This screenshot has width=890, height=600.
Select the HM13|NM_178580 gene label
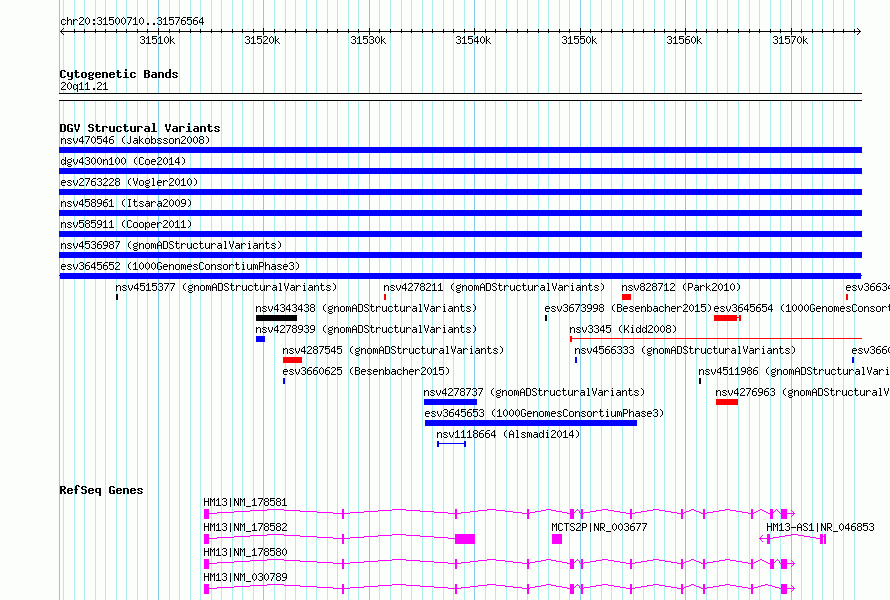click(245, 552)
